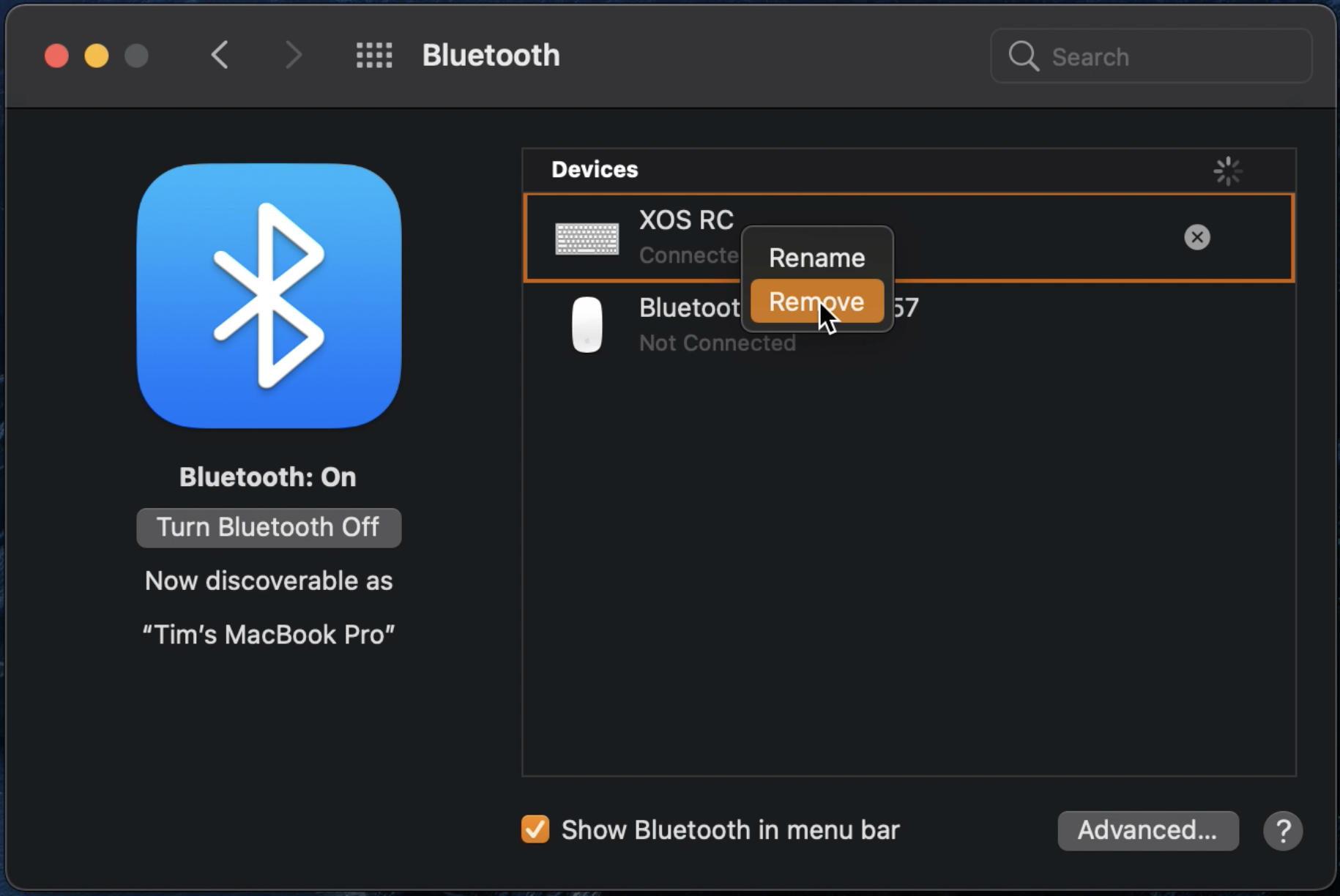This screenshot has height=896, width=1340.
Task: Select the XOS RC device name
Action: (686, 220)
